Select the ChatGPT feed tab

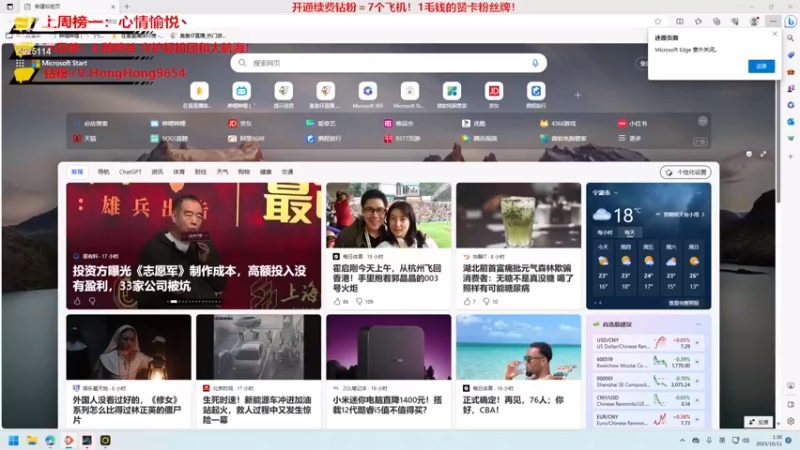click(130, 172)
